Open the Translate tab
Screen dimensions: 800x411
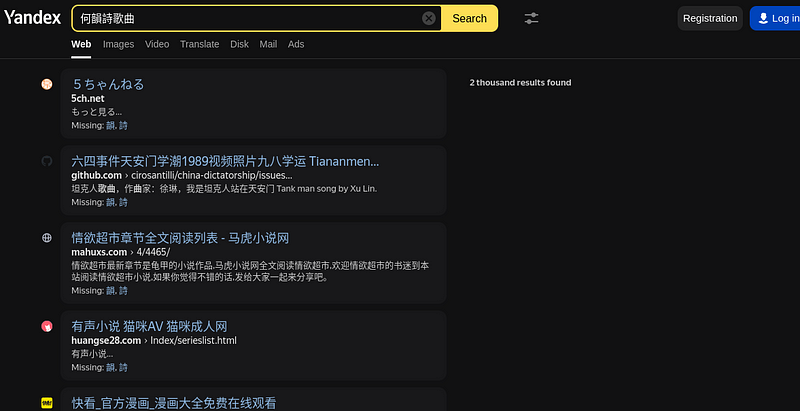click(x=199, y=44)
